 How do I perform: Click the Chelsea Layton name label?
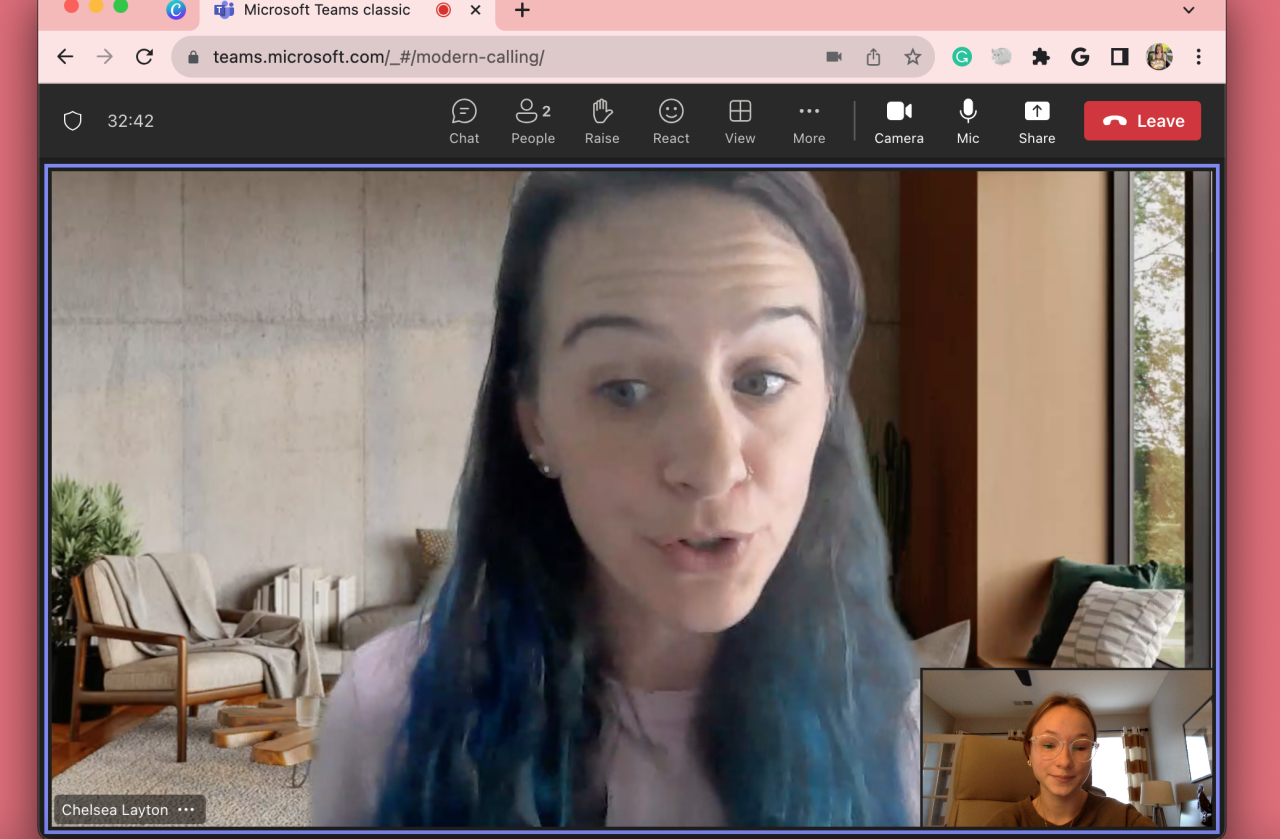pyautogui.click(x=115, y=810)
